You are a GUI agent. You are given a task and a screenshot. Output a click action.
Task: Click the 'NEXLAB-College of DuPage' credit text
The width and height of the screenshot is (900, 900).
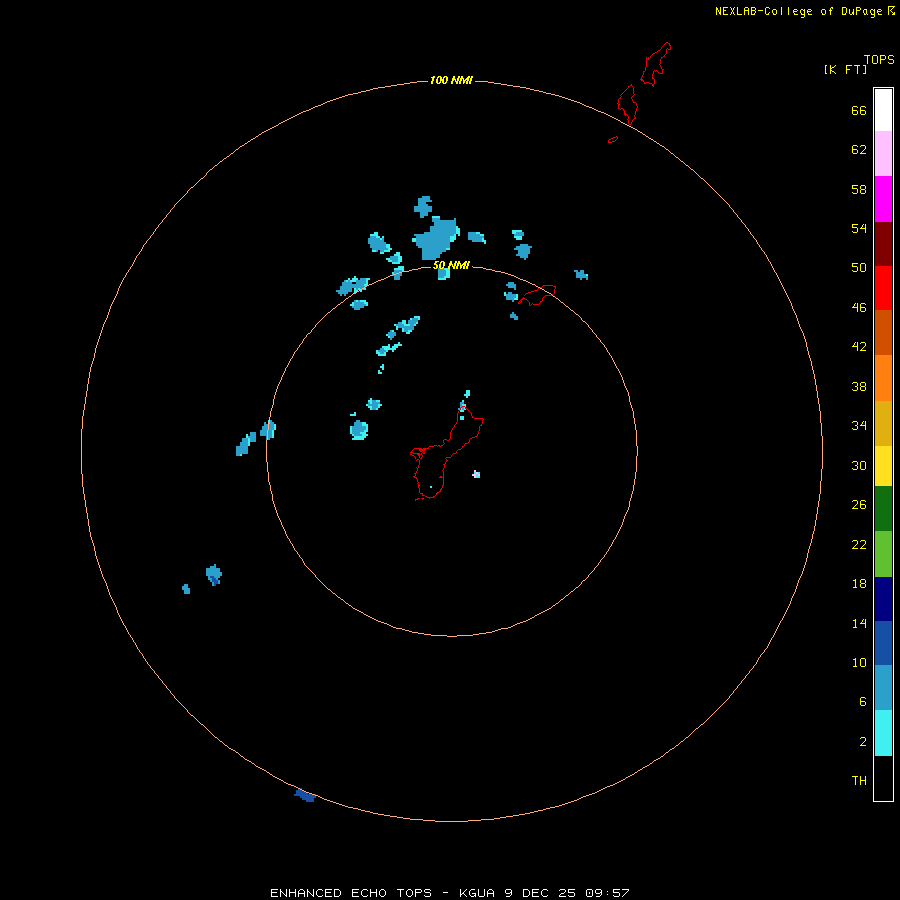[798, 11]
